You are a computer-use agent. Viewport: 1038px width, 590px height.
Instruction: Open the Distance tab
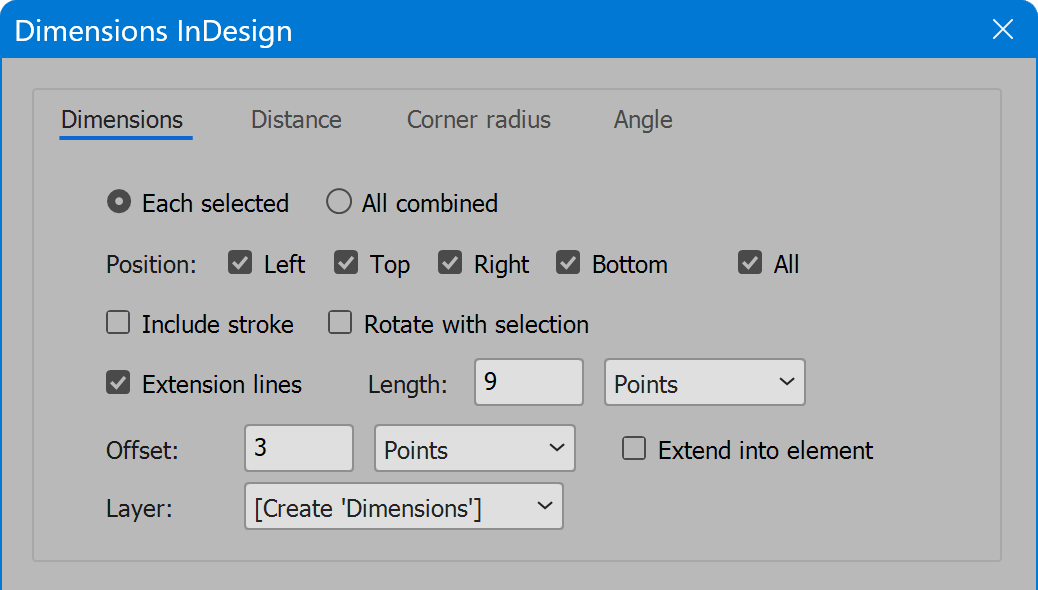(296, 120)
